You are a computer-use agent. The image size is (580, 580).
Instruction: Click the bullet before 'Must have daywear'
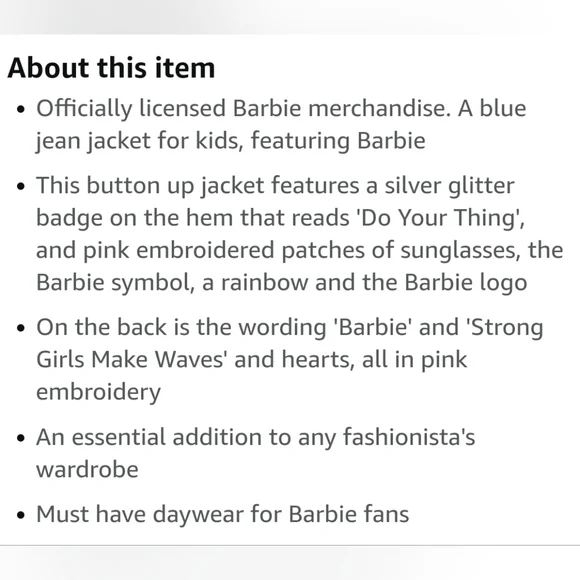click(21, 515)
